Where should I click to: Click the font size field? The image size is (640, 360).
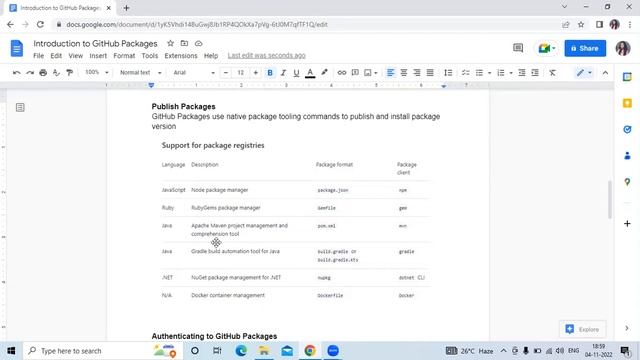[x=240, y=73]
